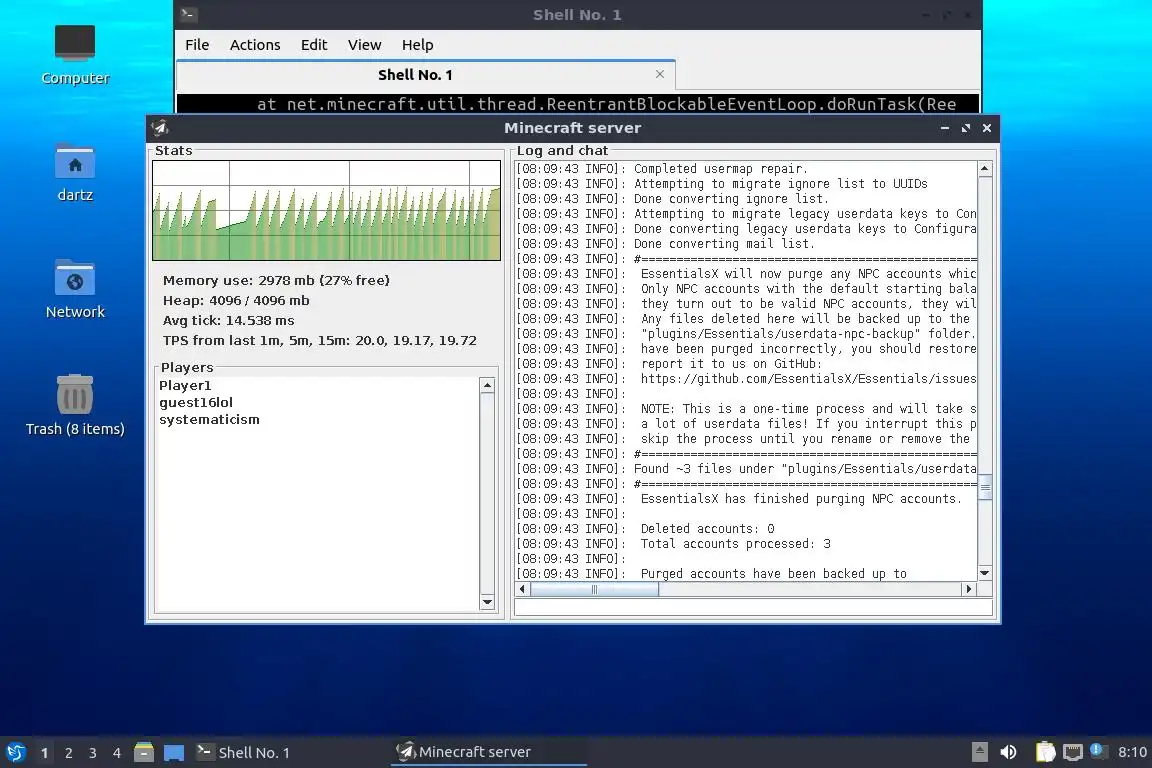Click the Minecraft server window icon
Image resolution: width=1152 pixels, height=768 pixels.
click(x=160, y=128)
